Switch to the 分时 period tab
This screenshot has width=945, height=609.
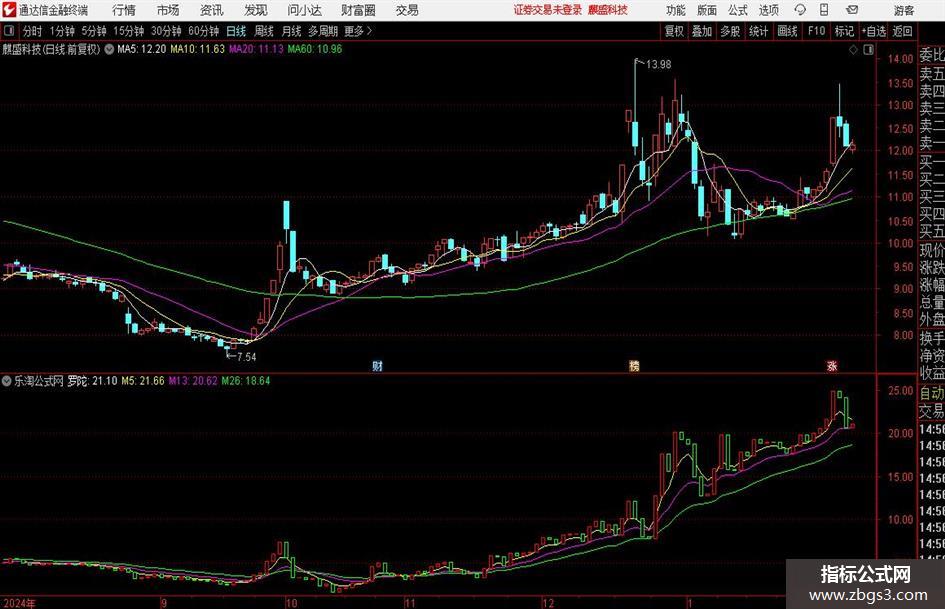click(32, 31)
